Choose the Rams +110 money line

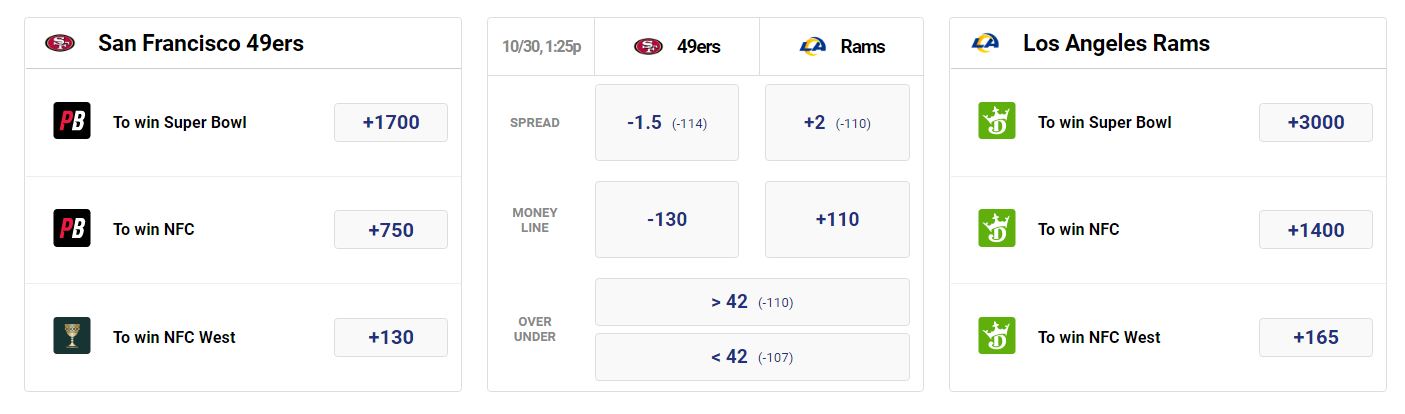point(837,219)
